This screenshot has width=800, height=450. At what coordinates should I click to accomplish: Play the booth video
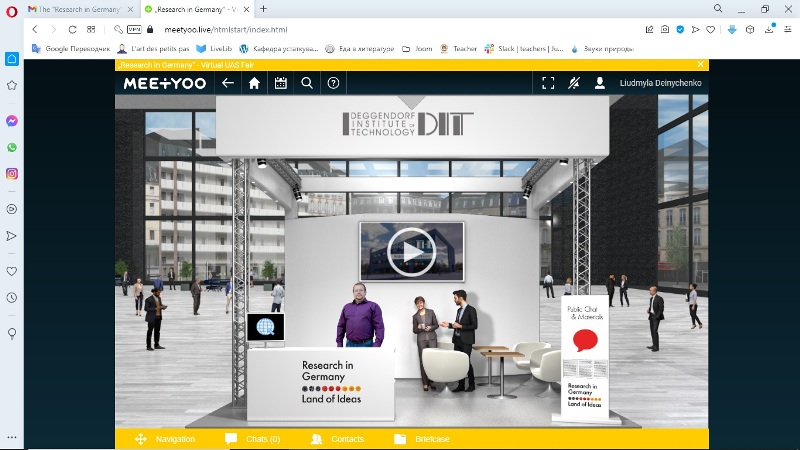(x=412, y=252)
